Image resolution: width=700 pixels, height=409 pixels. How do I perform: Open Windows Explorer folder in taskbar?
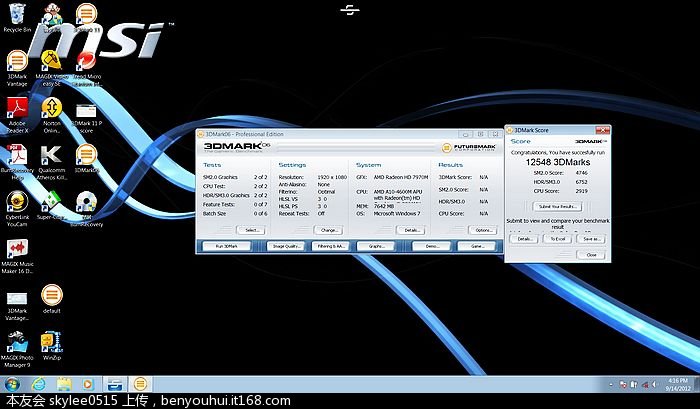click(64, 384)
